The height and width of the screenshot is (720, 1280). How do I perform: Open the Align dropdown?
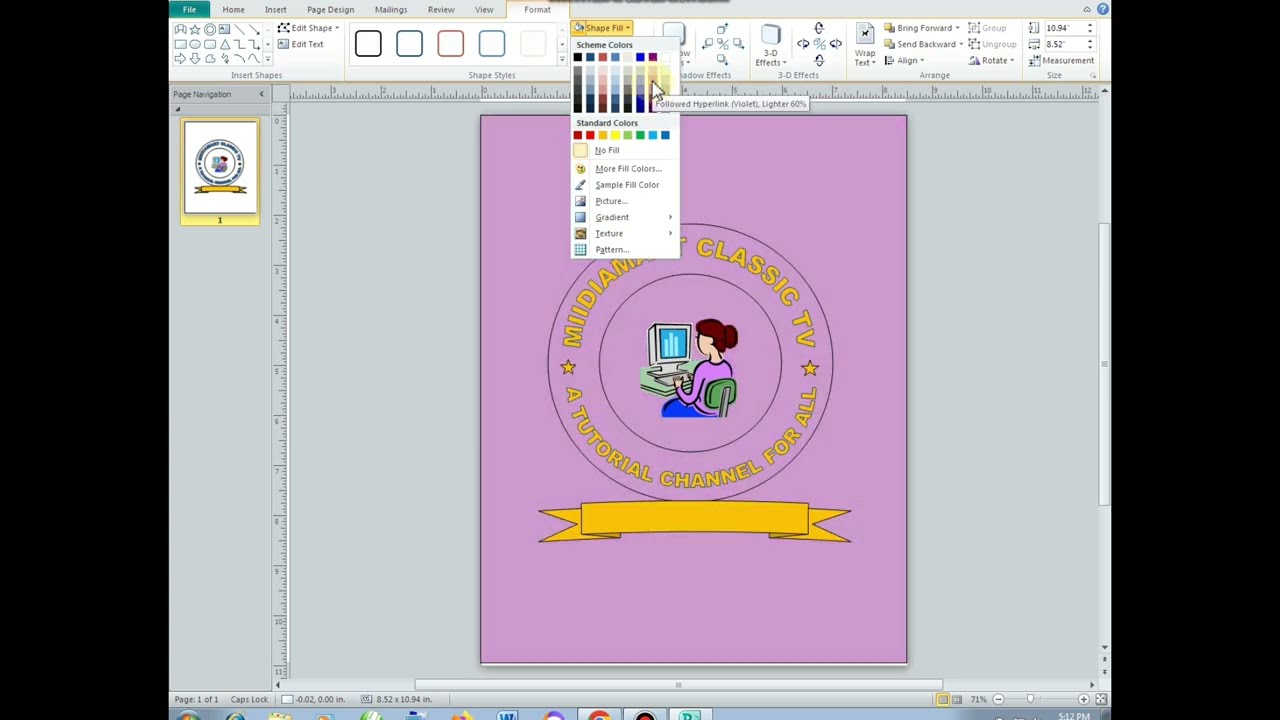tap(904, 61)
